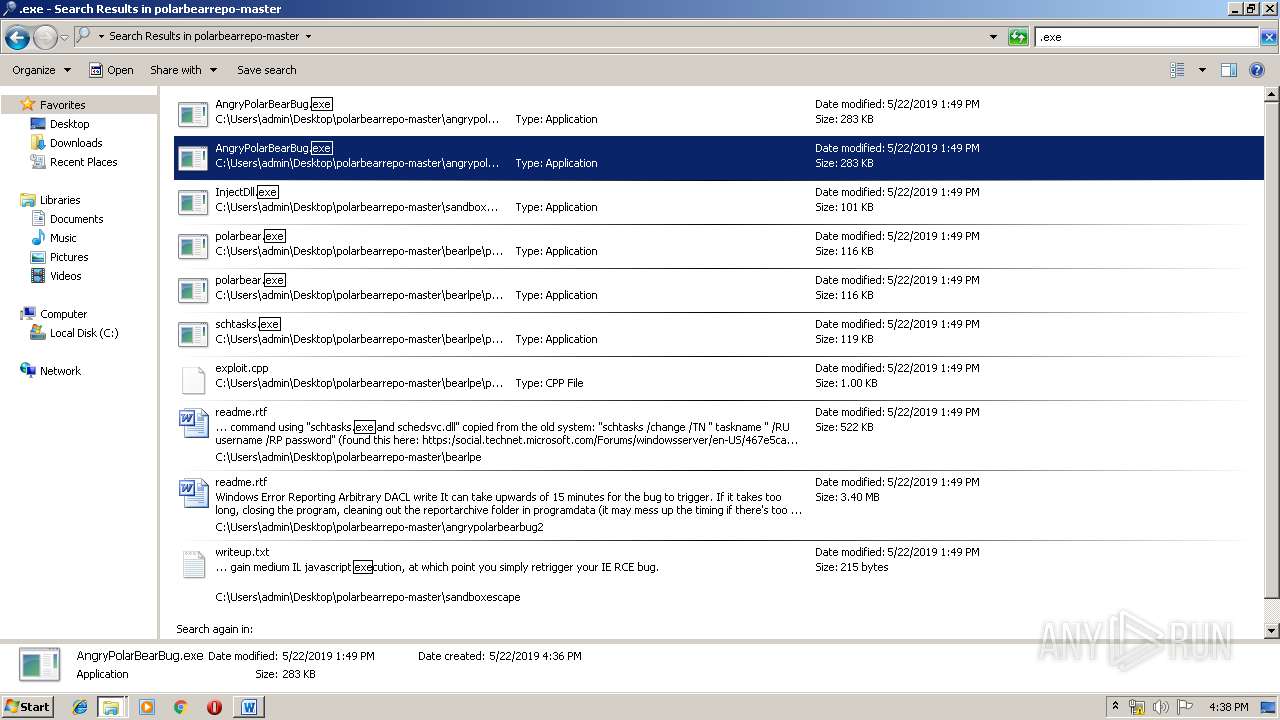The height and width of the screenshot is (720, 1280).
Task: Open the volume tray icon
Action: click(1161, 707)
